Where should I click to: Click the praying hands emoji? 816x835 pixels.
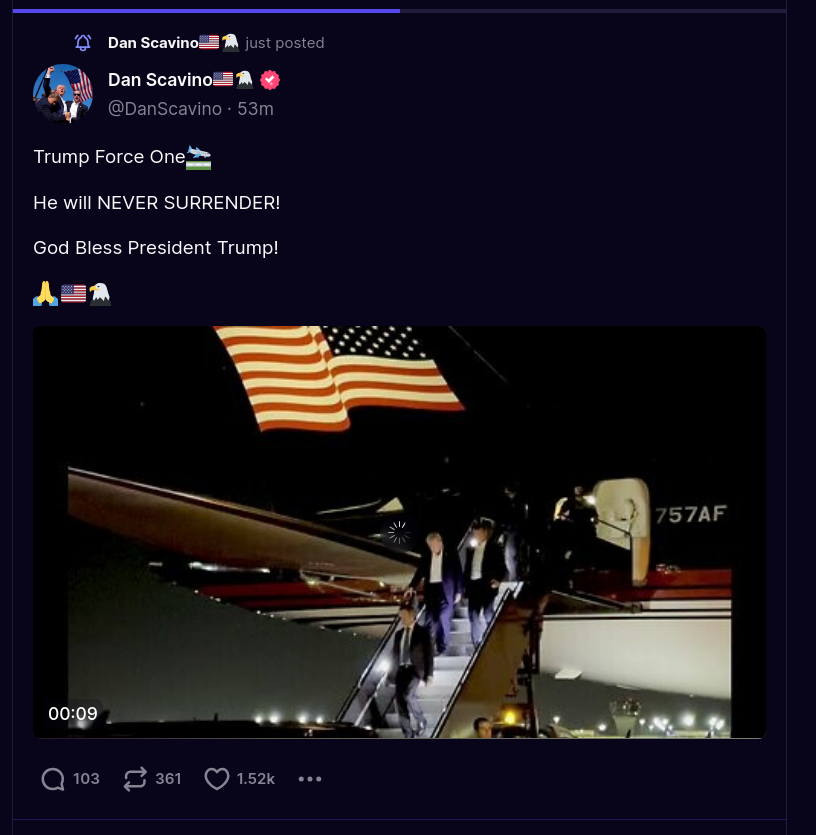pyautogui.click(x=45, y=293)
